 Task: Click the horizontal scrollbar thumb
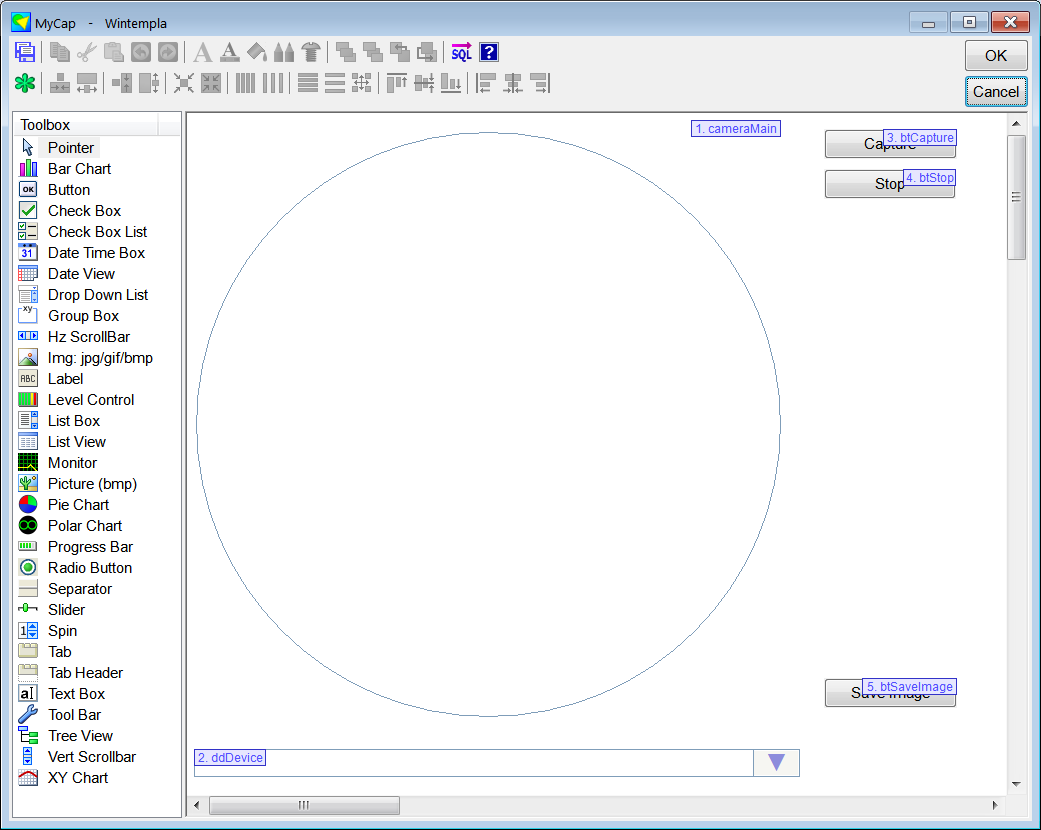[x=304, y=805]
